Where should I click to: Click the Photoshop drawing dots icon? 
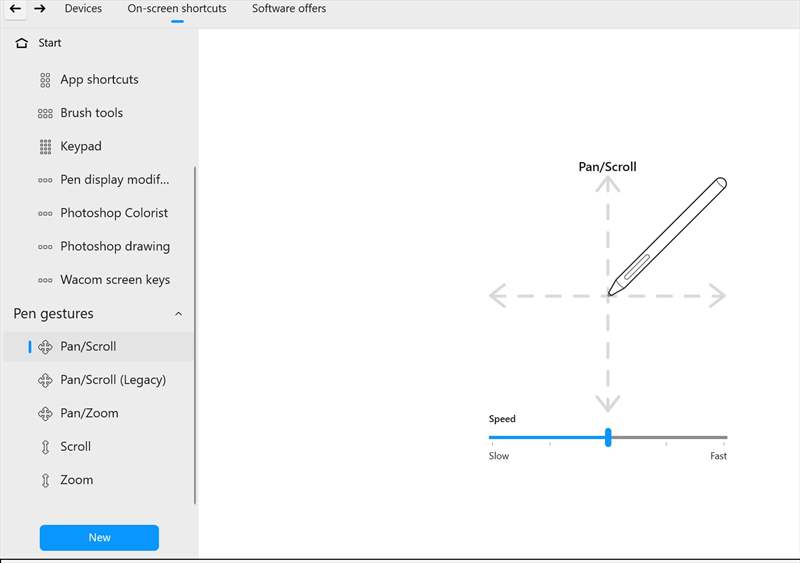click(x=45, y=247)
